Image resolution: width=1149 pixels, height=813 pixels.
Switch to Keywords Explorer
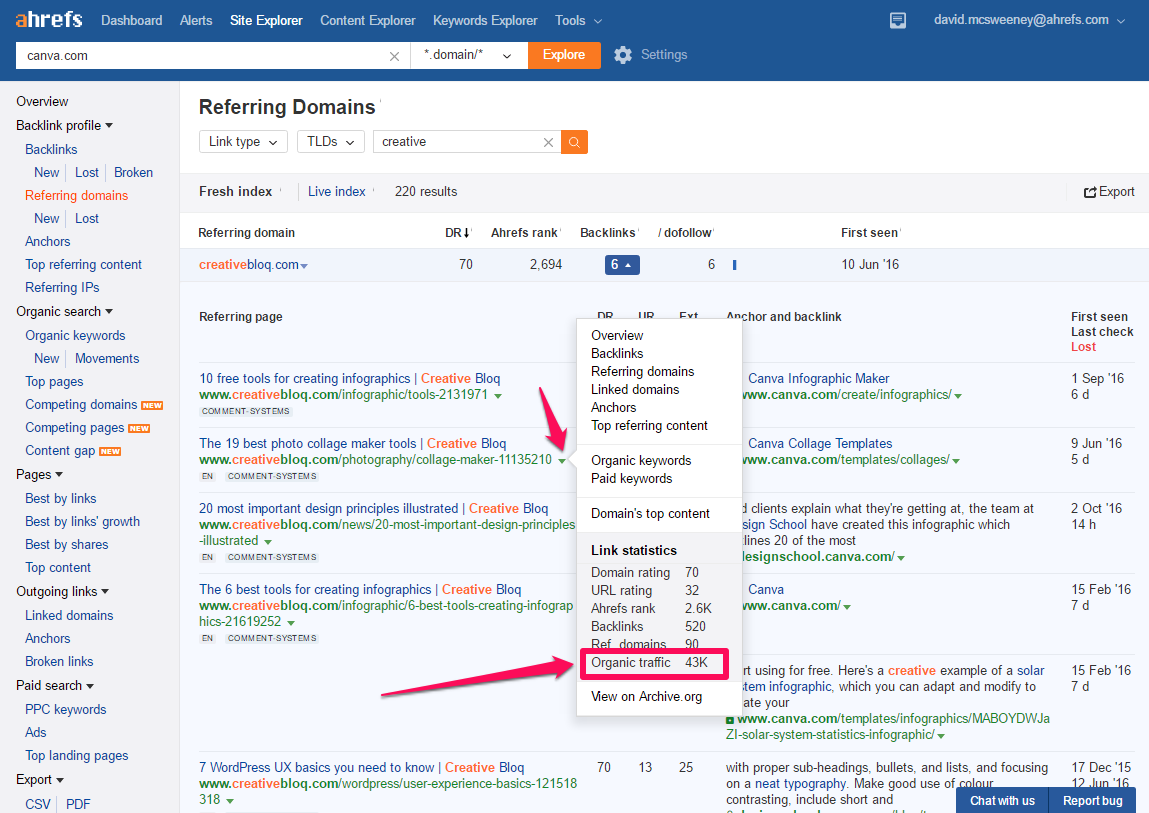pos(485,21)
